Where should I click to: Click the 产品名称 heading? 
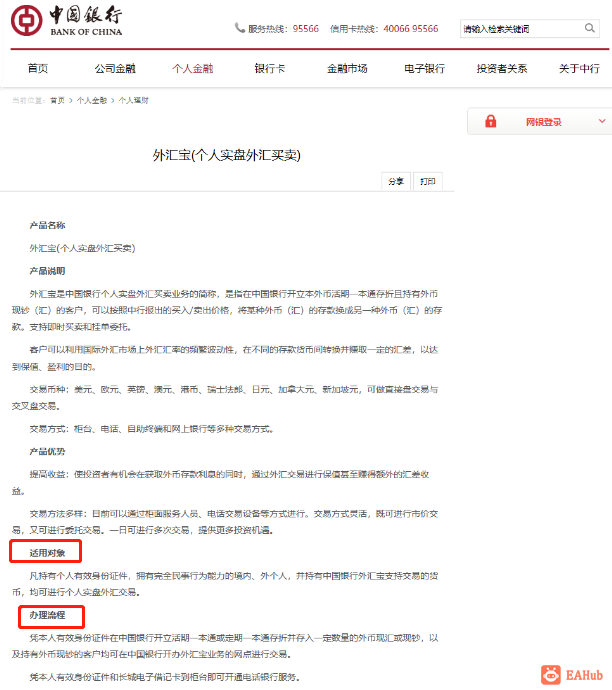click(47, 225)
